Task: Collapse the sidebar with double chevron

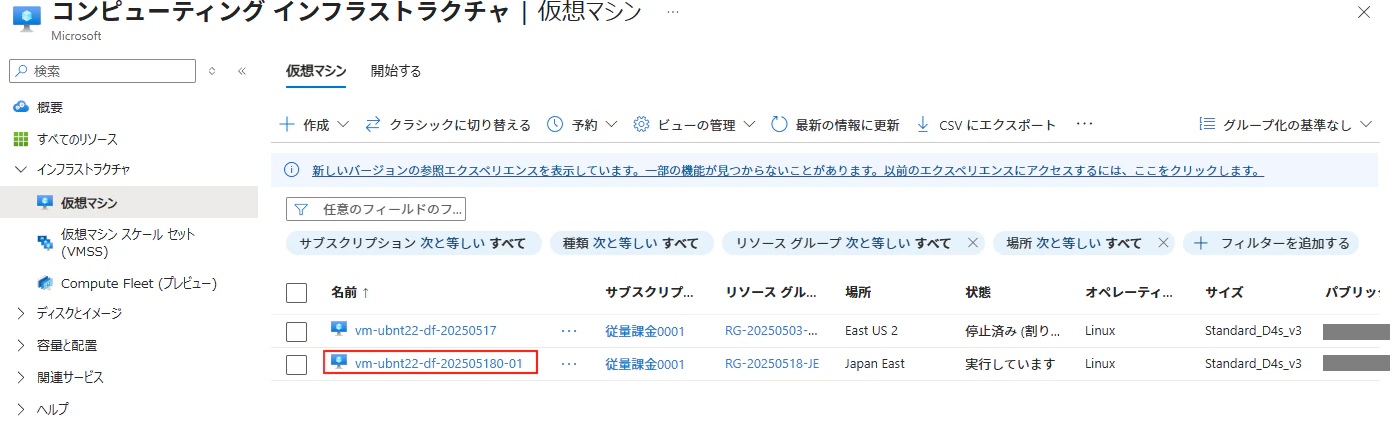Action: point(242,71)
